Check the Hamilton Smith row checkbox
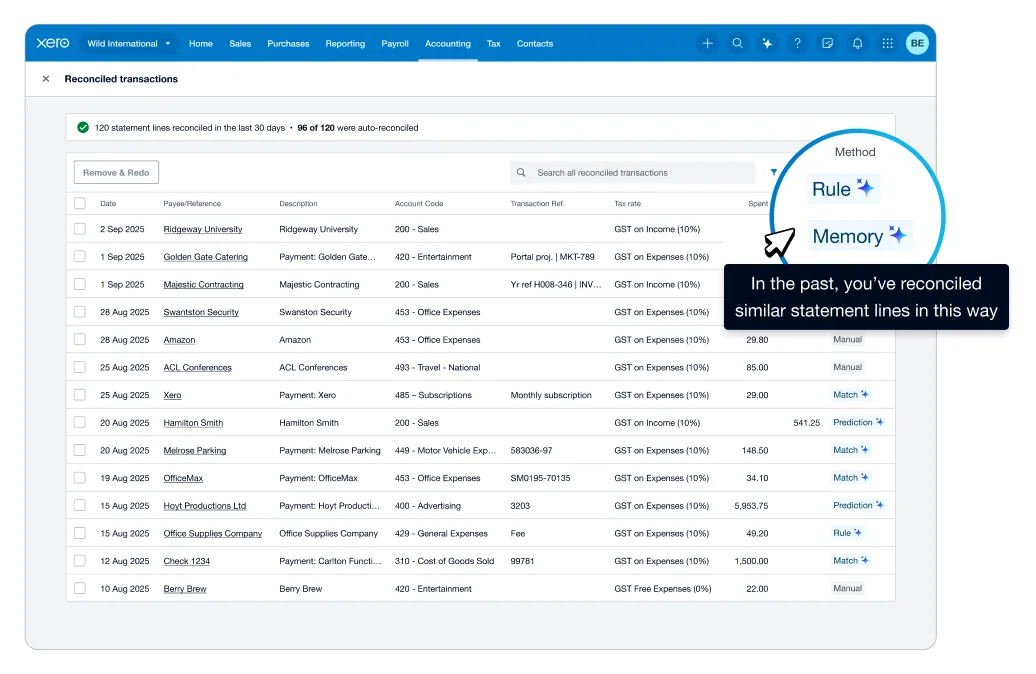 click(x=80, y=422)
